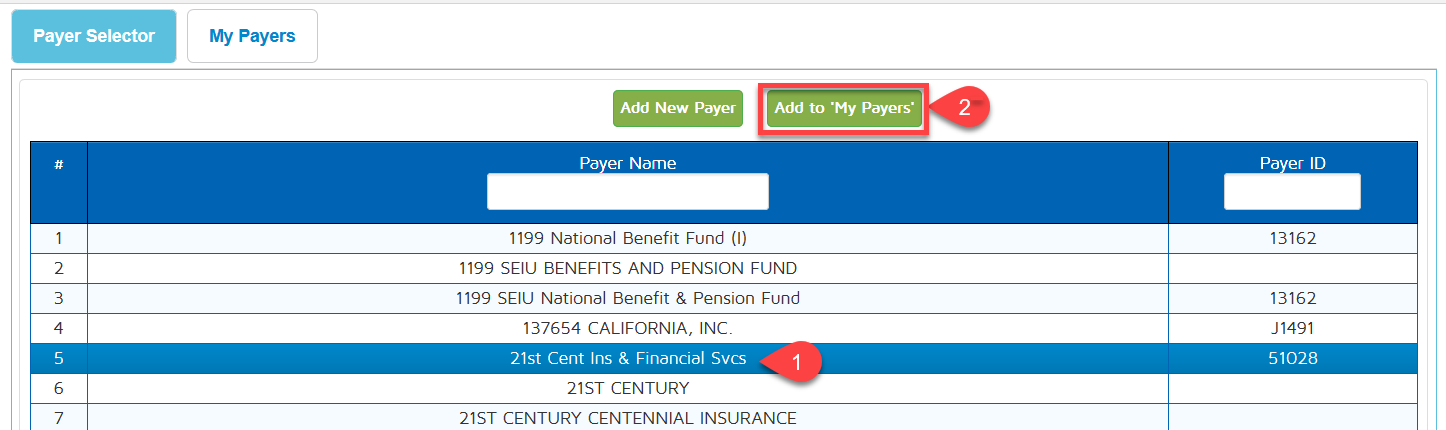This screenshot has width=1446, height=430.
Task: Click the Payer Name column header label
Action: 627,163
